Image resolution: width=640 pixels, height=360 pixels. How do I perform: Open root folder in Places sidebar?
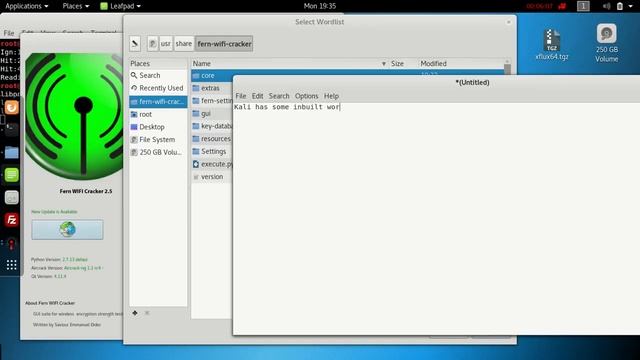(x=158, y=114)
